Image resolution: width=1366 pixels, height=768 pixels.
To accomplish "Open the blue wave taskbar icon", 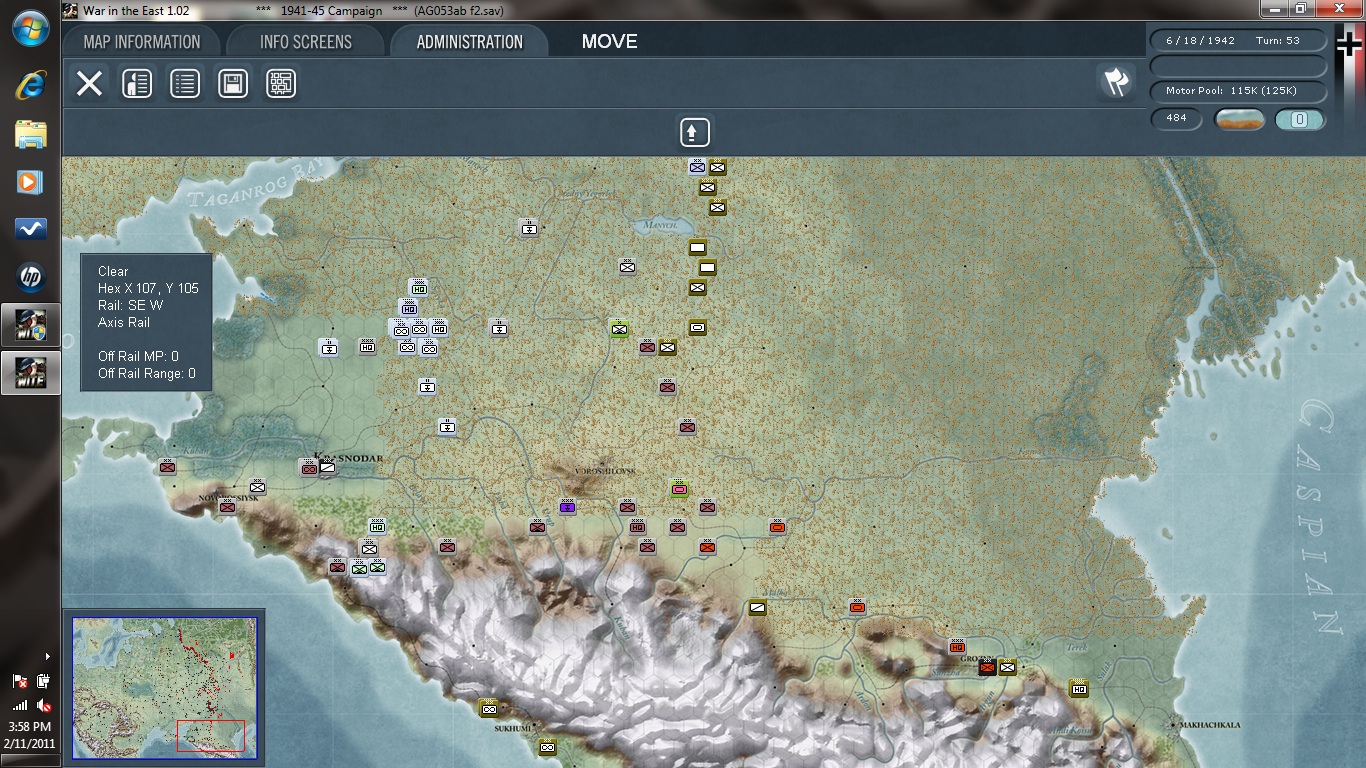I will point(30,229).
